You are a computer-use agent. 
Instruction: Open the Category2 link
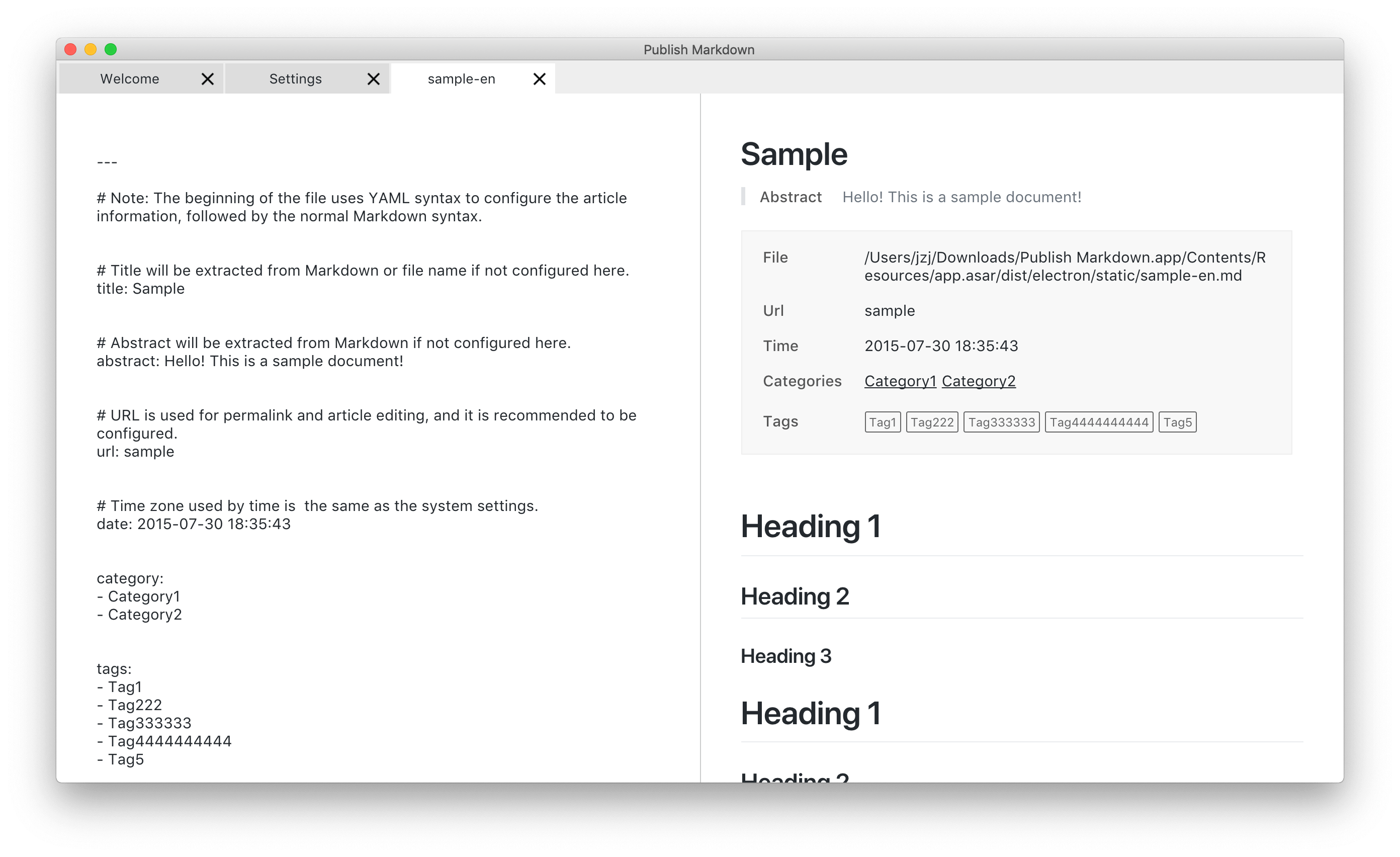pos(979,381)
